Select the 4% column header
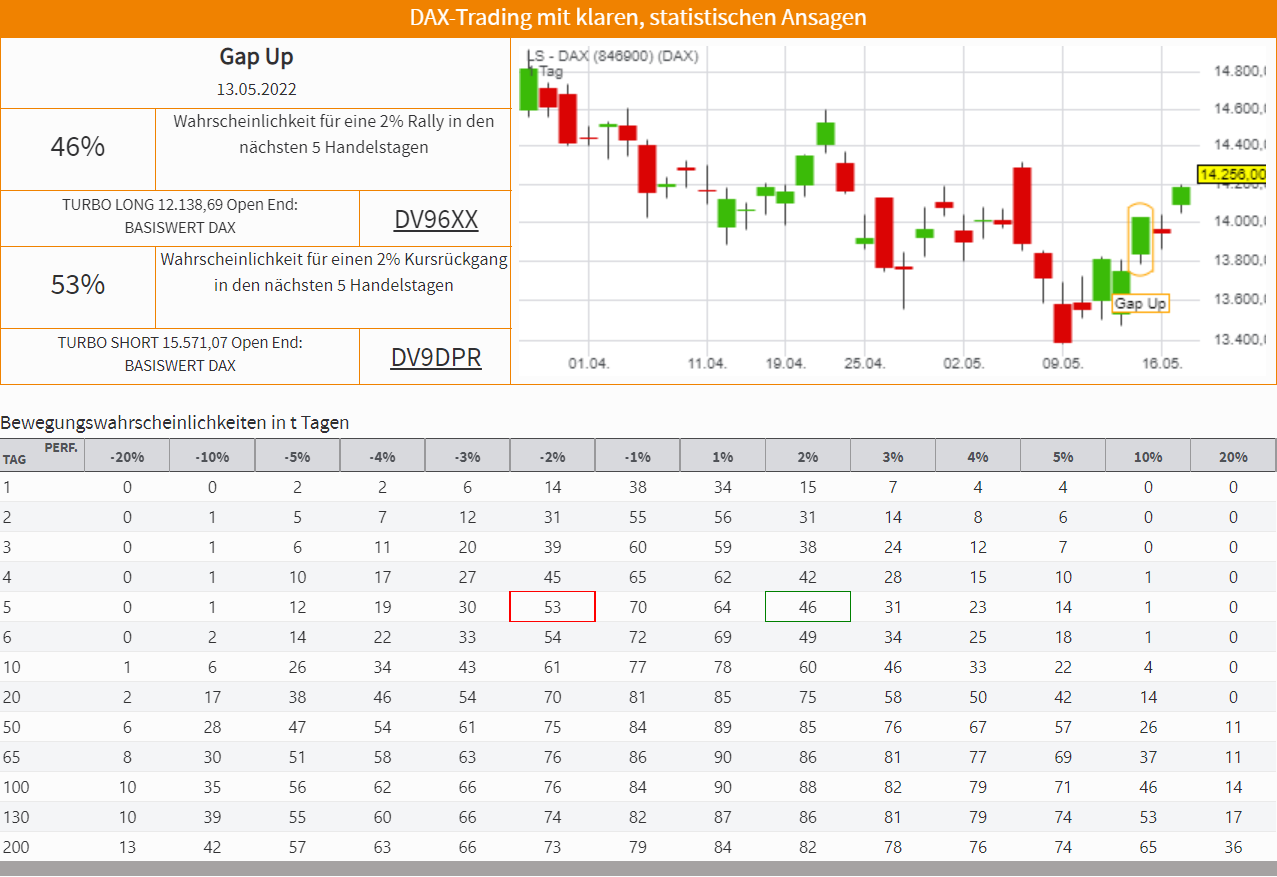1277x877 pixels. [x=977, y=456]
